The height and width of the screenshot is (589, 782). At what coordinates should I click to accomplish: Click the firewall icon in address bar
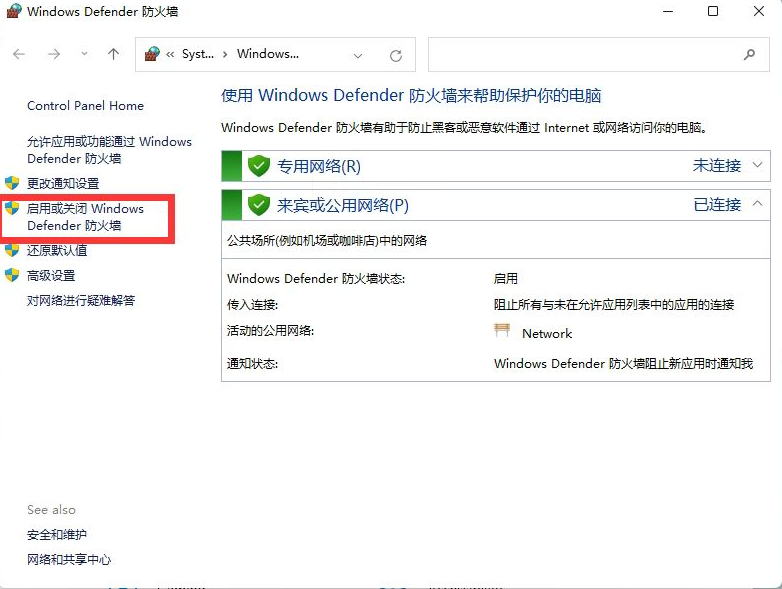[152, 55]
